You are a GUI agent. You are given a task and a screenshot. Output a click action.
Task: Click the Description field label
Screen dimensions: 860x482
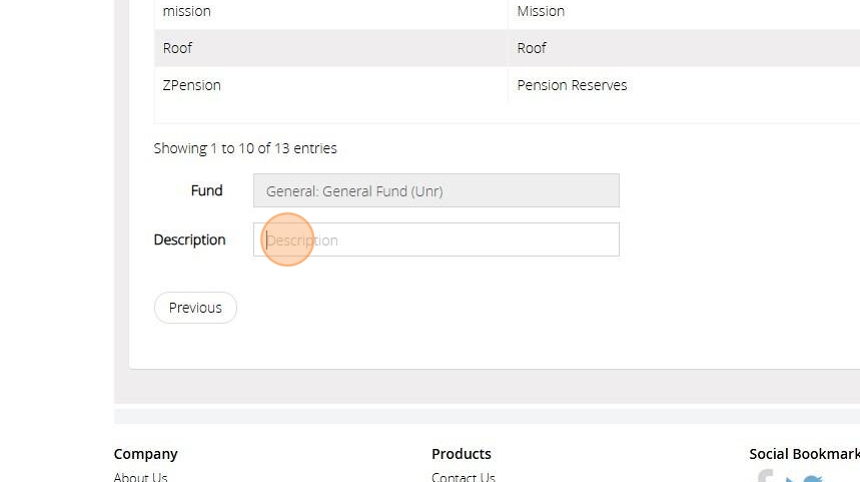[x=189, y=240]
